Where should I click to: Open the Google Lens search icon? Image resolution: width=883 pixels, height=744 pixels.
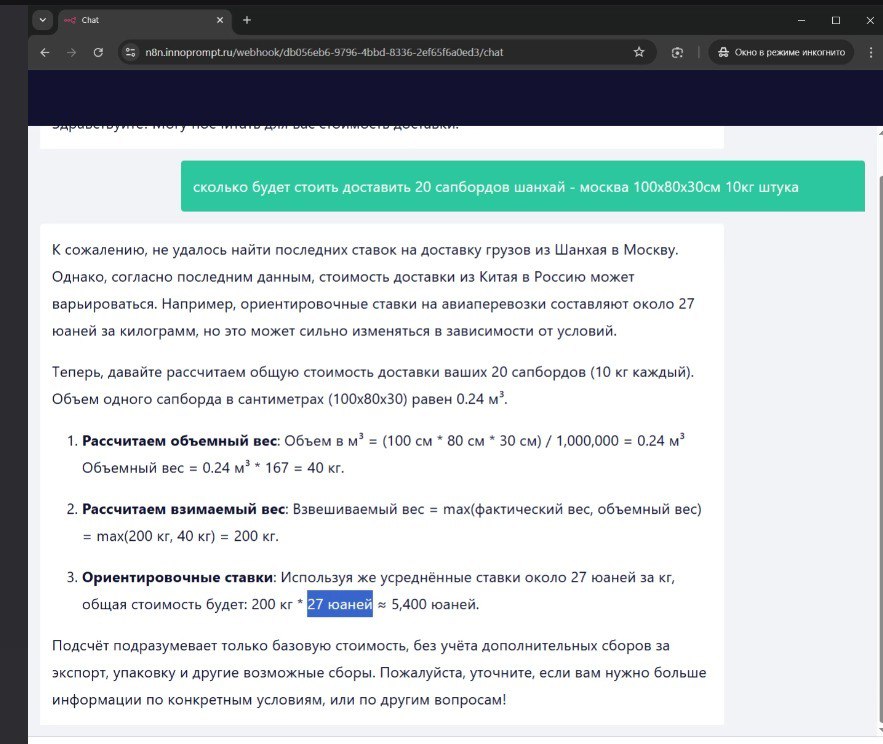(x=678, y=52)
